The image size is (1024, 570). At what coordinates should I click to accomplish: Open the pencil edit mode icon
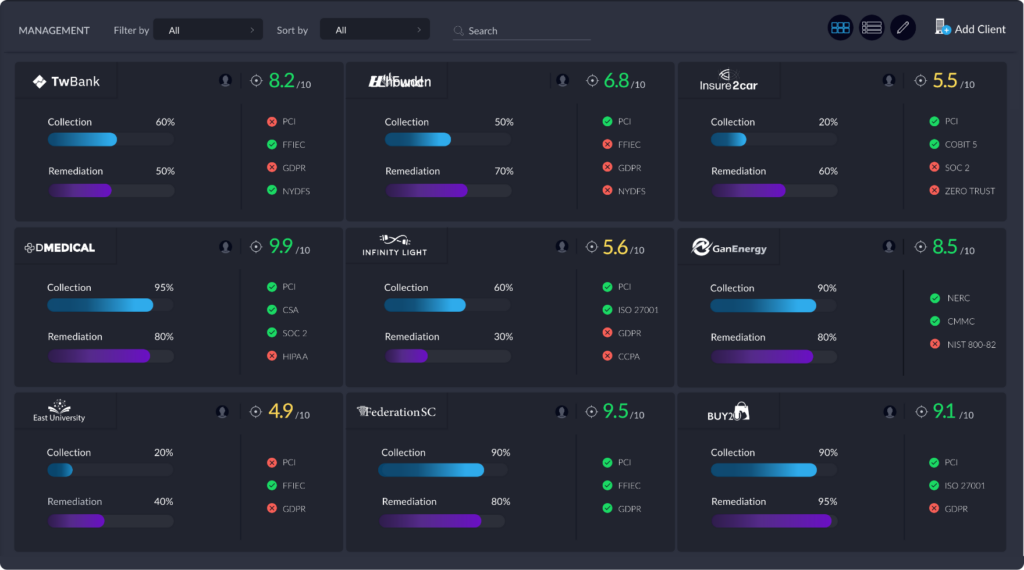903,28
